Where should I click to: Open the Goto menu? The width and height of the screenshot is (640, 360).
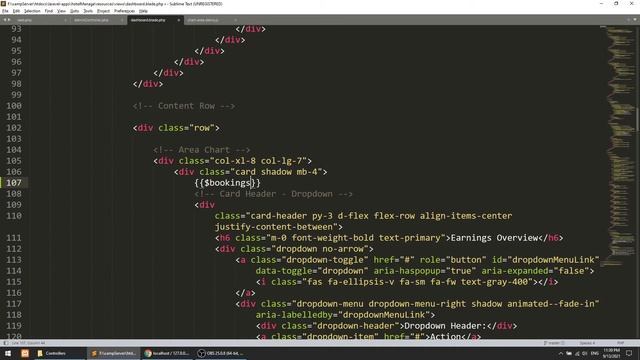click(74, 11)
